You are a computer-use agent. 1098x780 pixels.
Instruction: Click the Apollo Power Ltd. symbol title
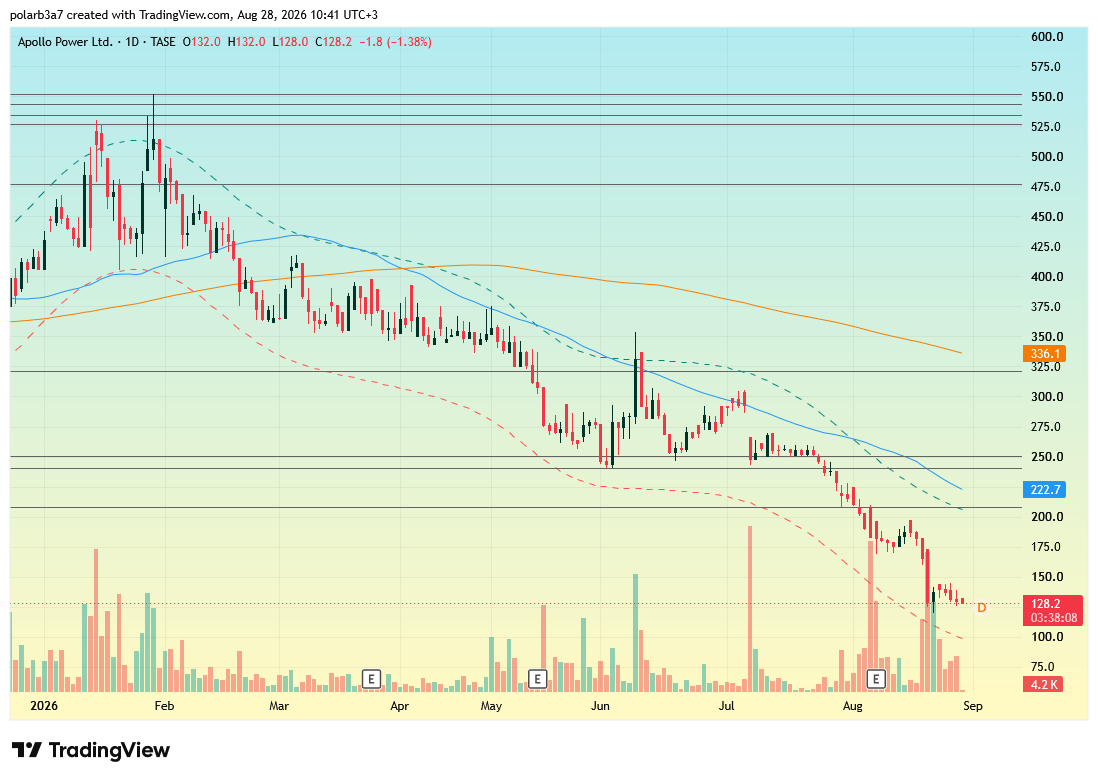[65, 42]
